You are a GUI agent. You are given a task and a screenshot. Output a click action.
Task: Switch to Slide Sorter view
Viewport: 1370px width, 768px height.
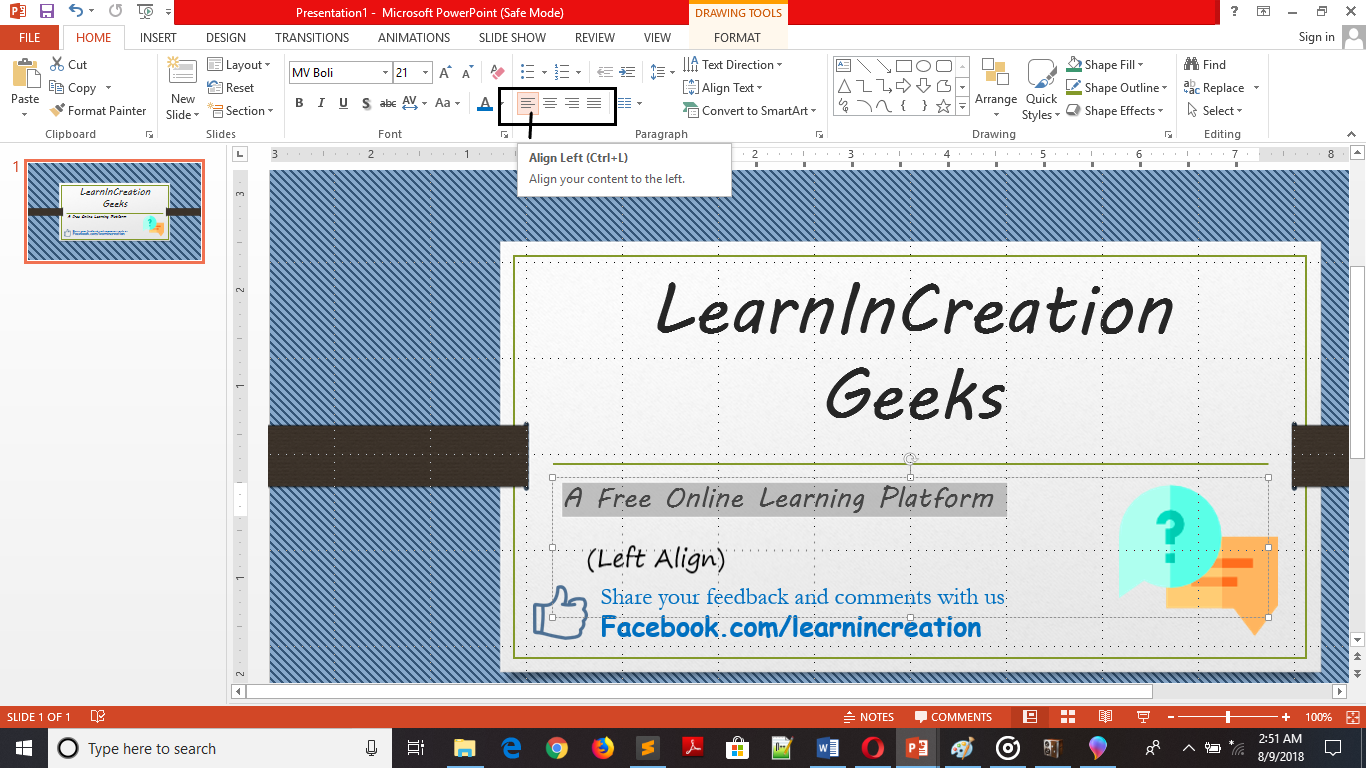[x=1067, y=717]
